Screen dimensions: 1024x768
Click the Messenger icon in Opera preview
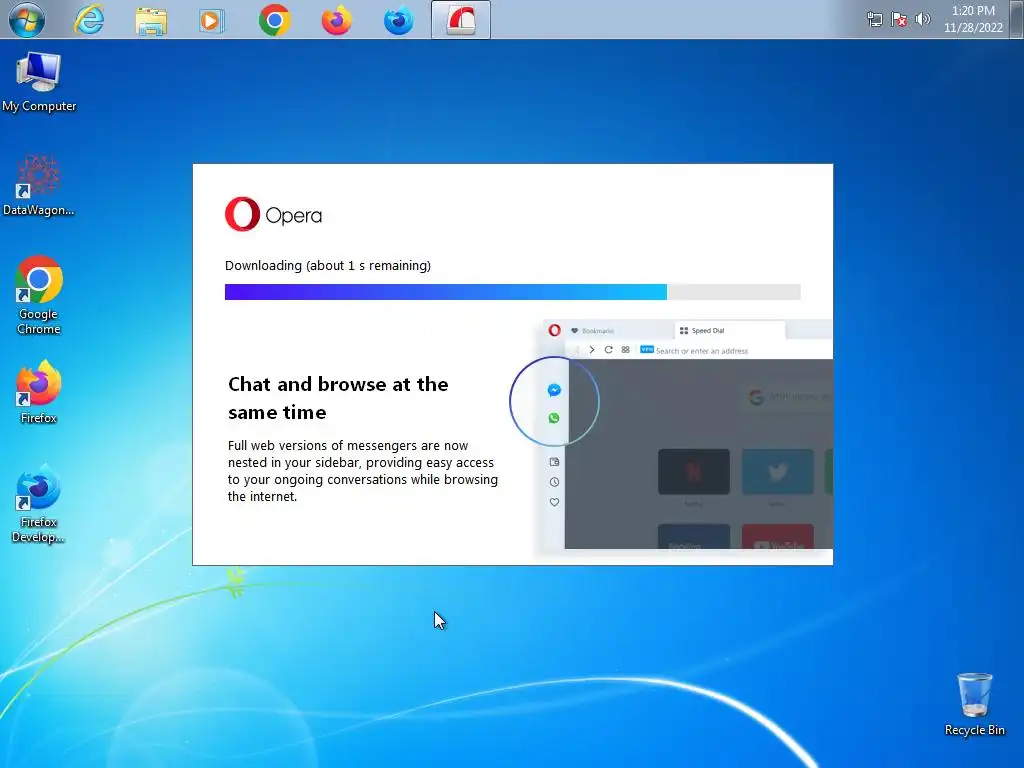pyautogui.click(x=554, y=391)
